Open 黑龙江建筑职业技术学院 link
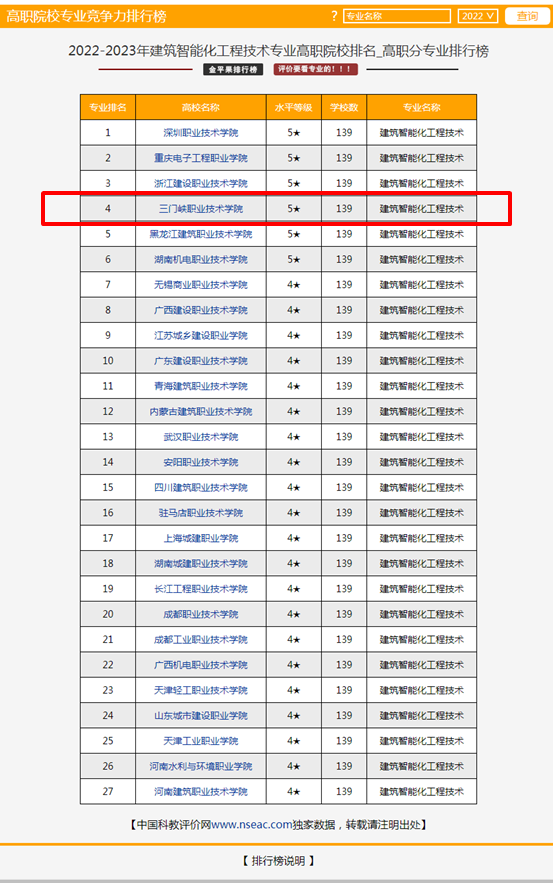Screen dimensions: 553x883 coord(200,234)
